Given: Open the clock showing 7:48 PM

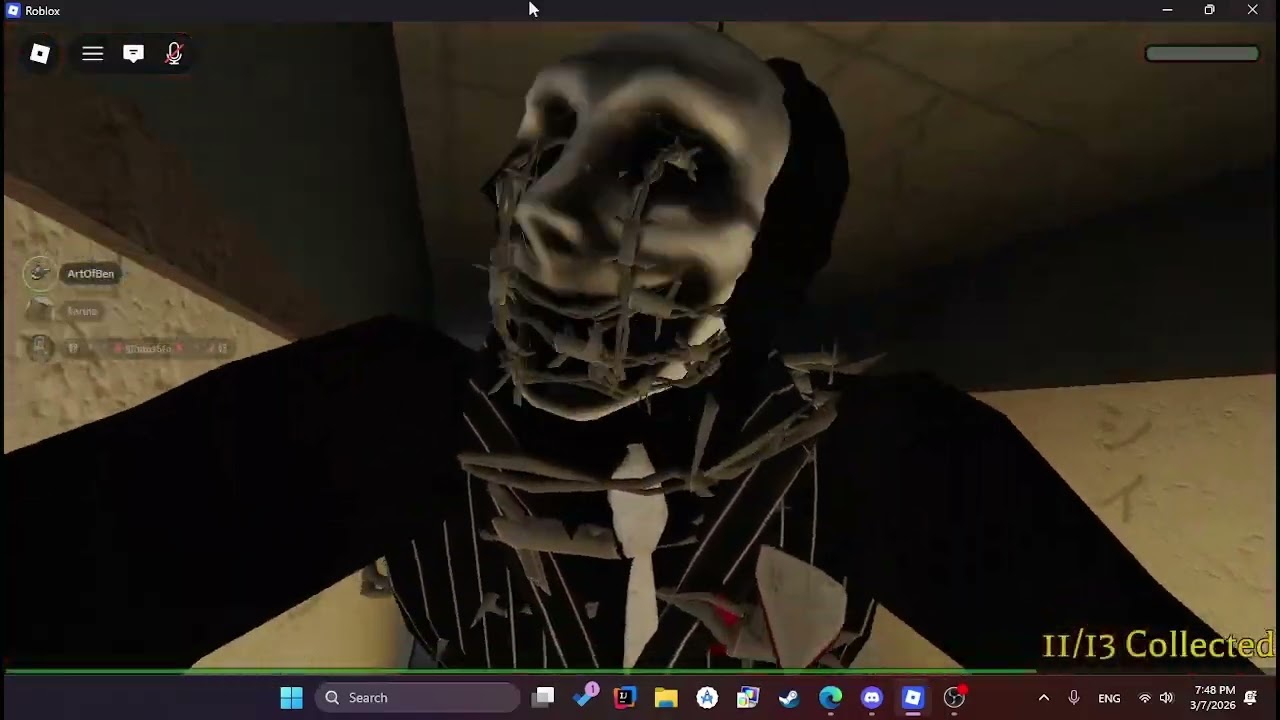Looking at the screenshot, I should click(x=1214, y=698).
